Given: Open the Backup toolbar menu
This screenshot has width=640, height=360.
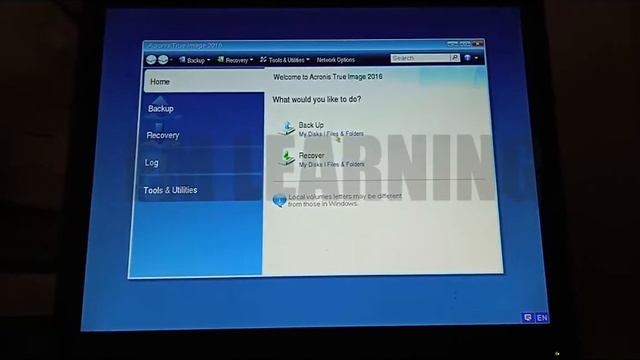Looking at the screenshot, I should click(x=195, y=60).
